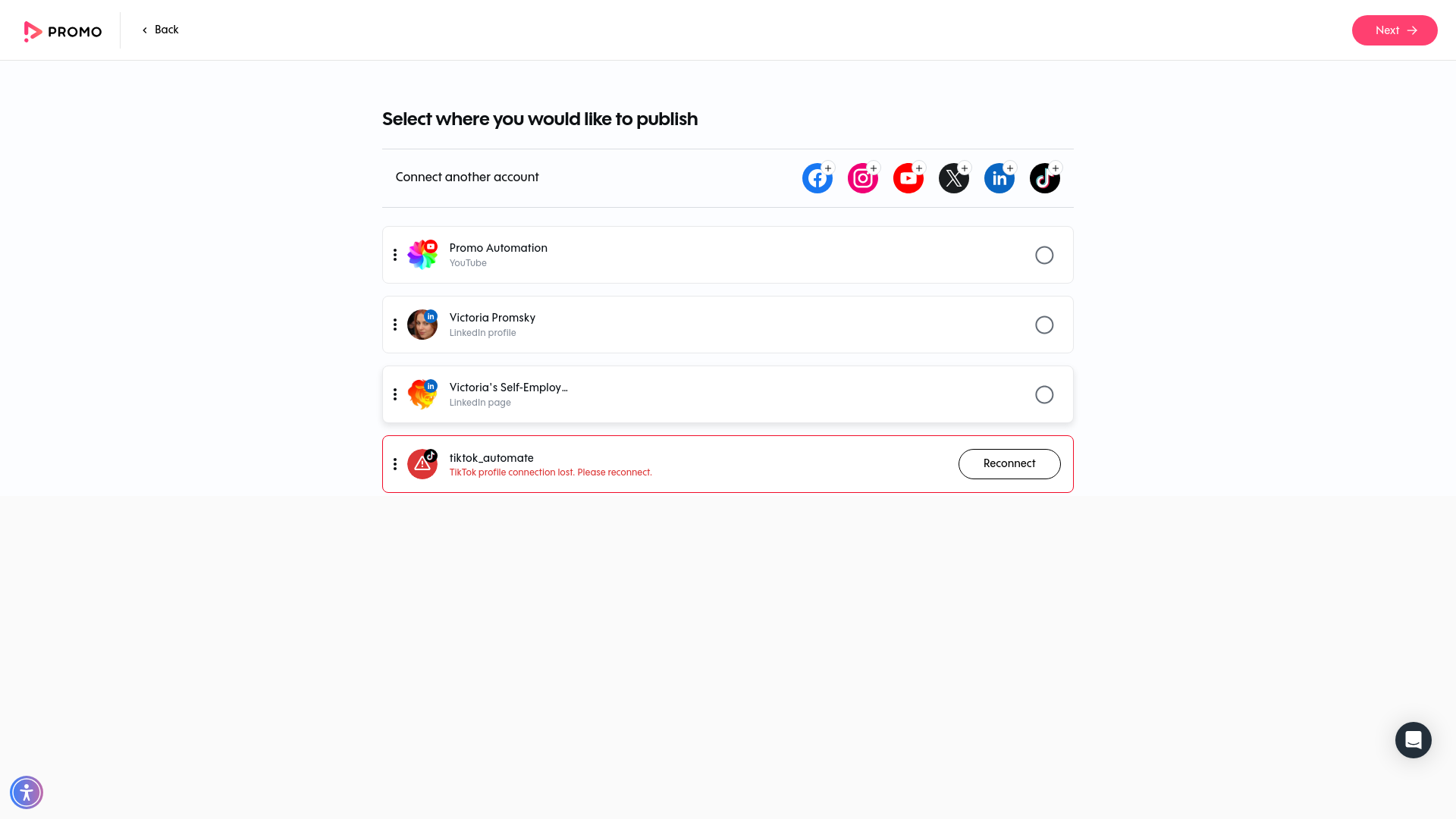1456x819 pixels.
Task: Connect an X account
Action: coord(953,178)
